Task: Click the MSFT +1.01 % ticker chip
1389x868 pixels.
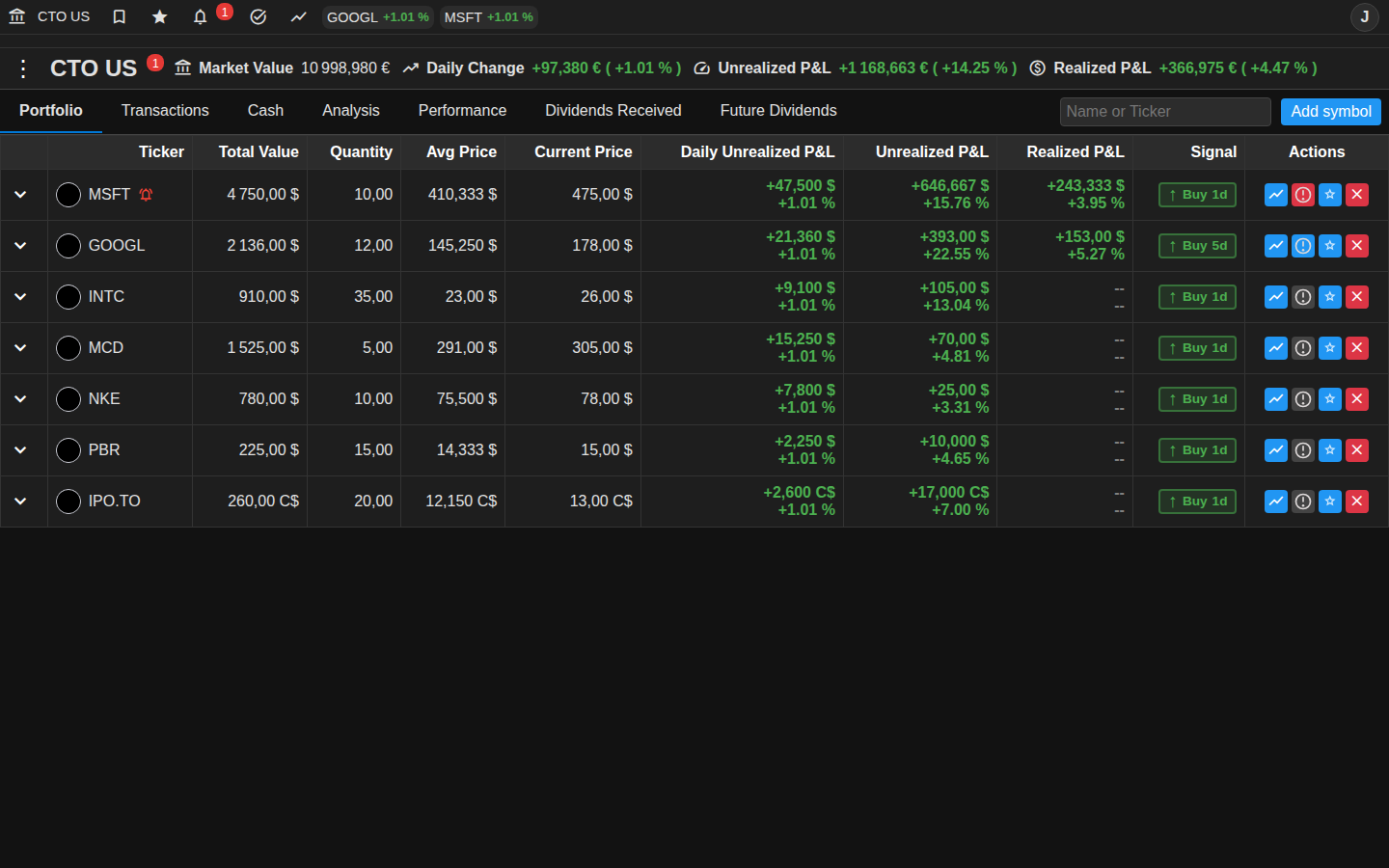Action: 488,17
